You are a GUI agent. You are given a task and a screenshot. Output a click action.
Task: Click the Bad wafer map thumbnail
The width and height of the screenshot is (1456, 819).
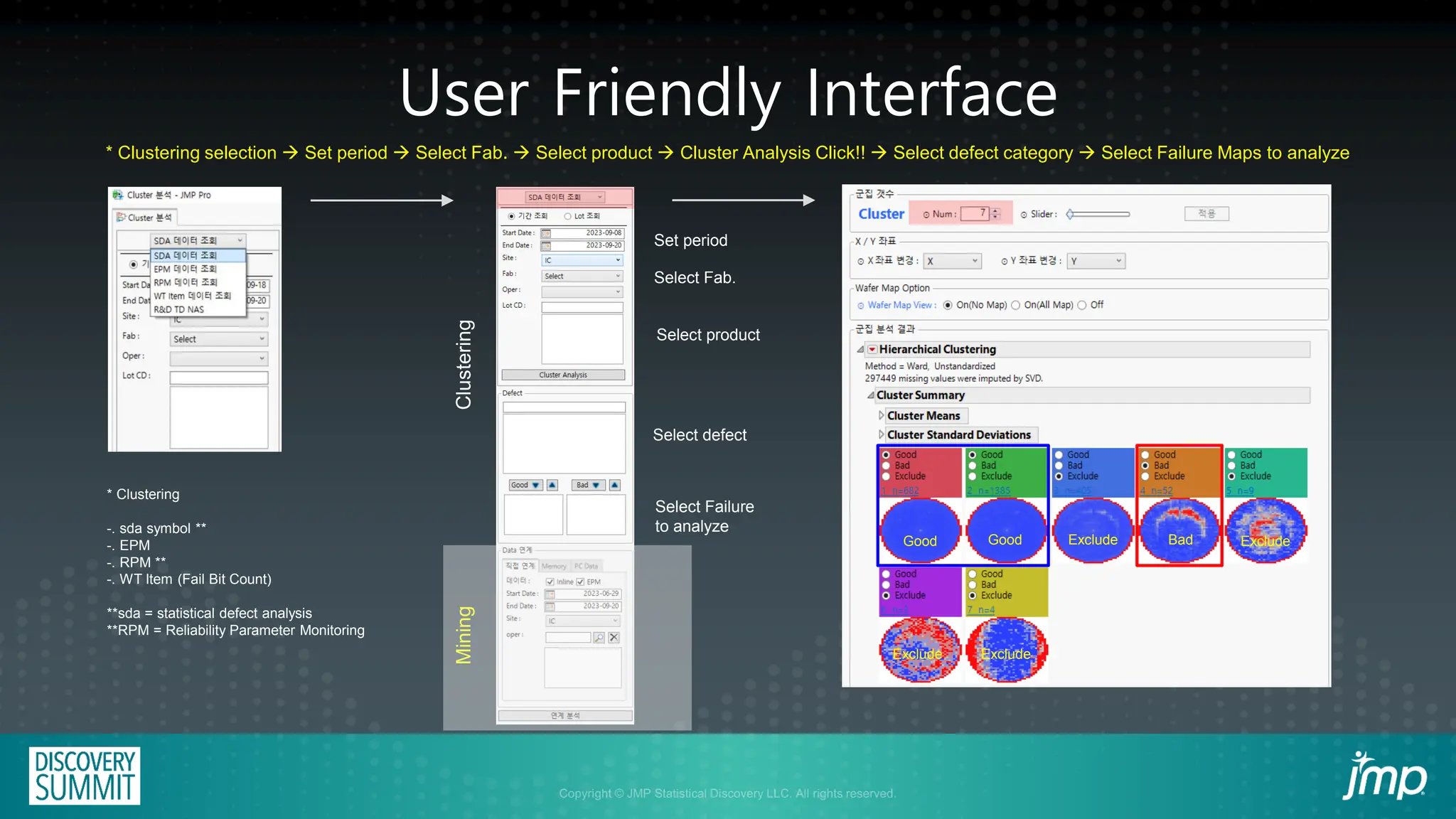point(1179,531)
